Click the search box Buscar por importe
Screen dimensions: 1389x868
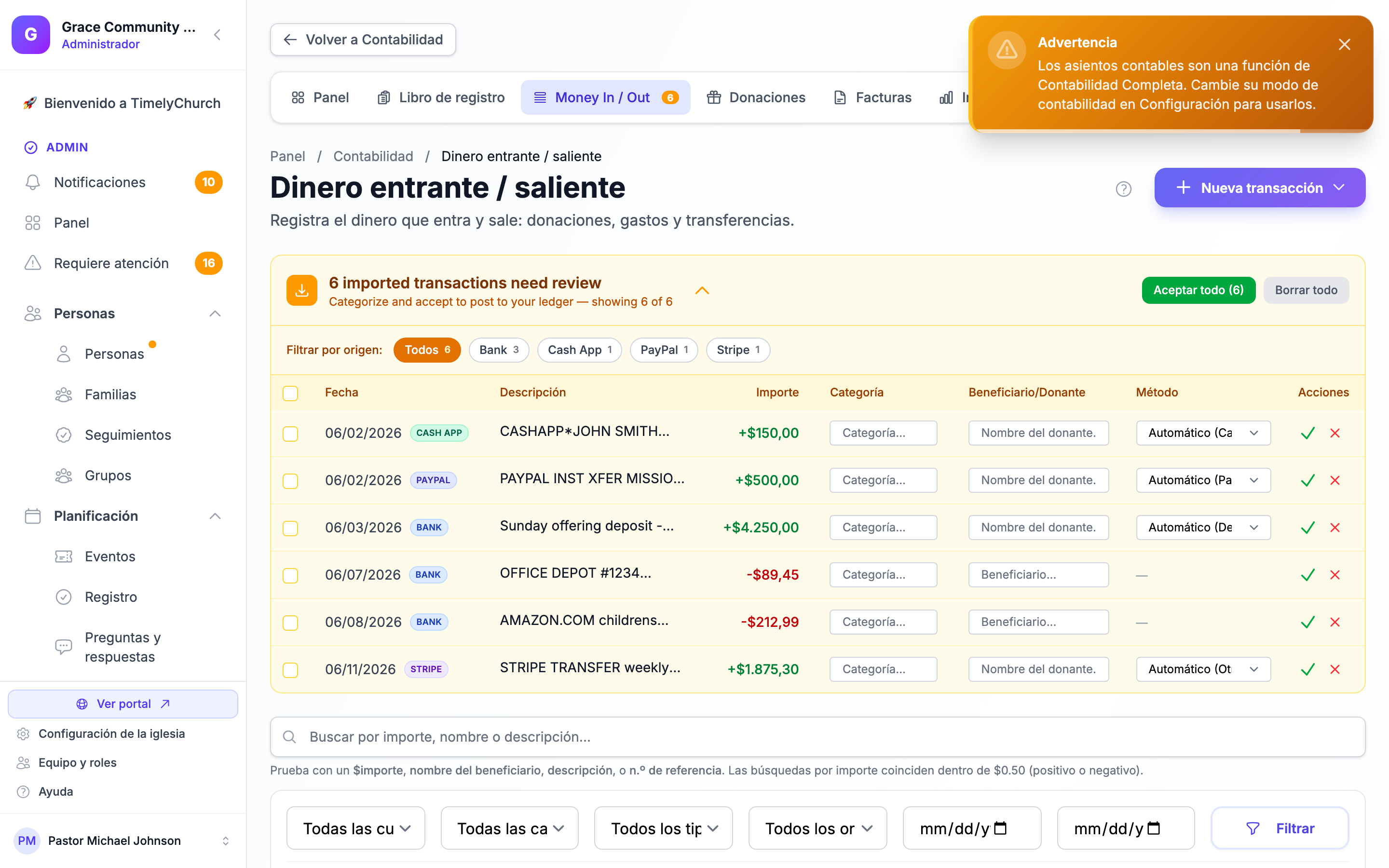click(817, 737)
